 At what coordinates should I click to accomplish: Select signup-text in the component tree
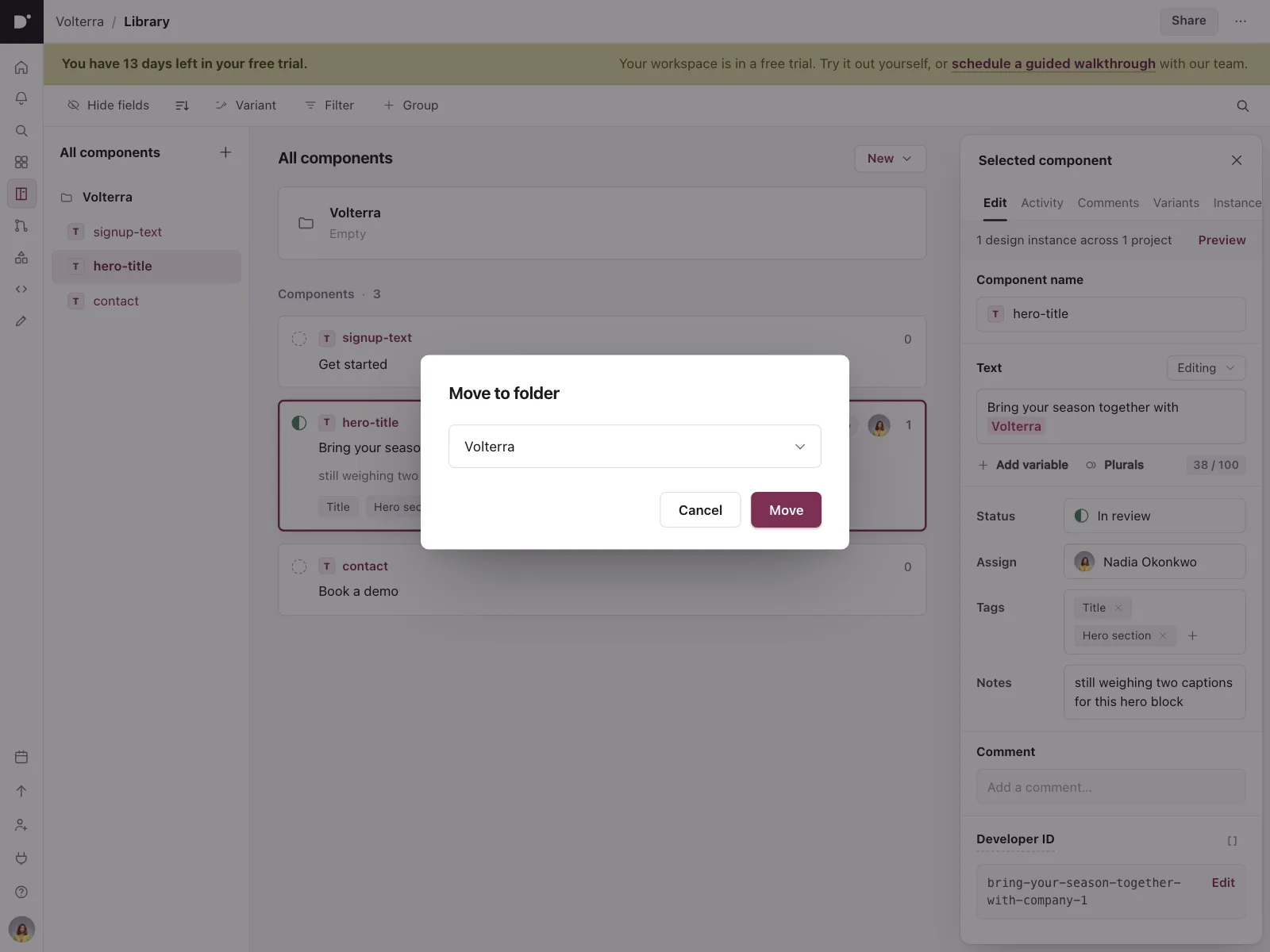(x=146, y=232)
